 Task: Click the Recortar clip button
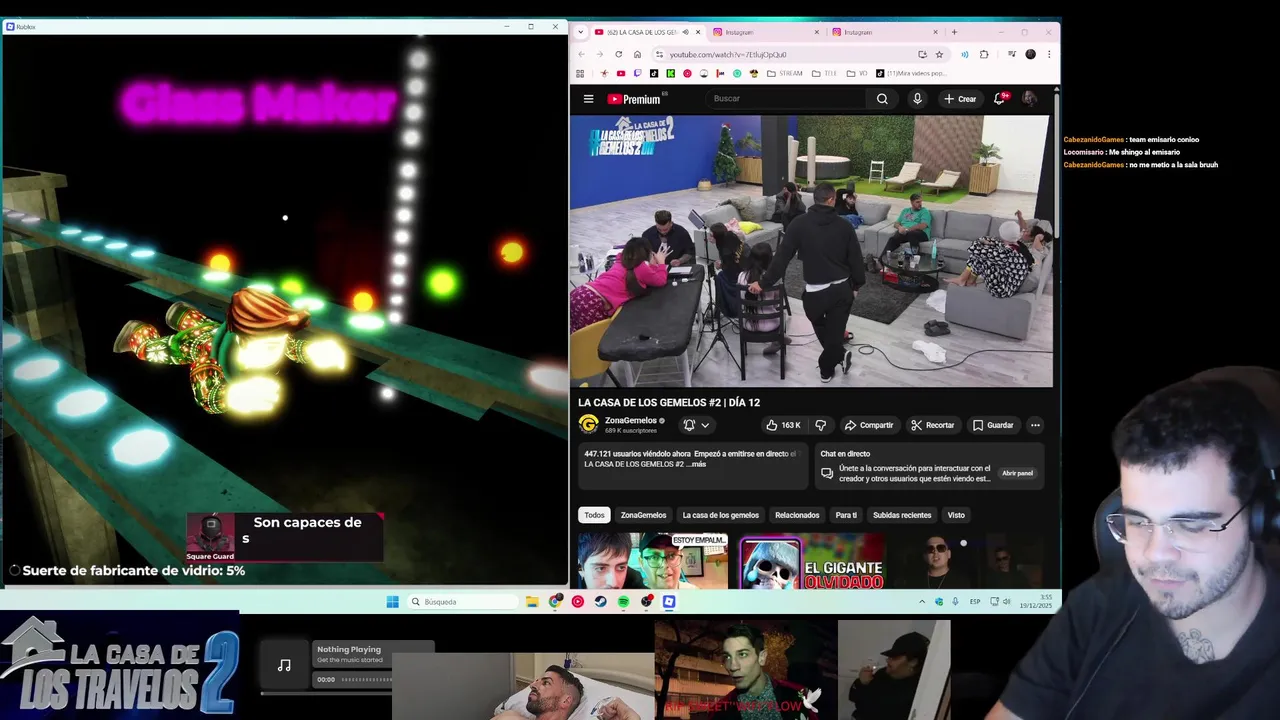click(932, 425)
